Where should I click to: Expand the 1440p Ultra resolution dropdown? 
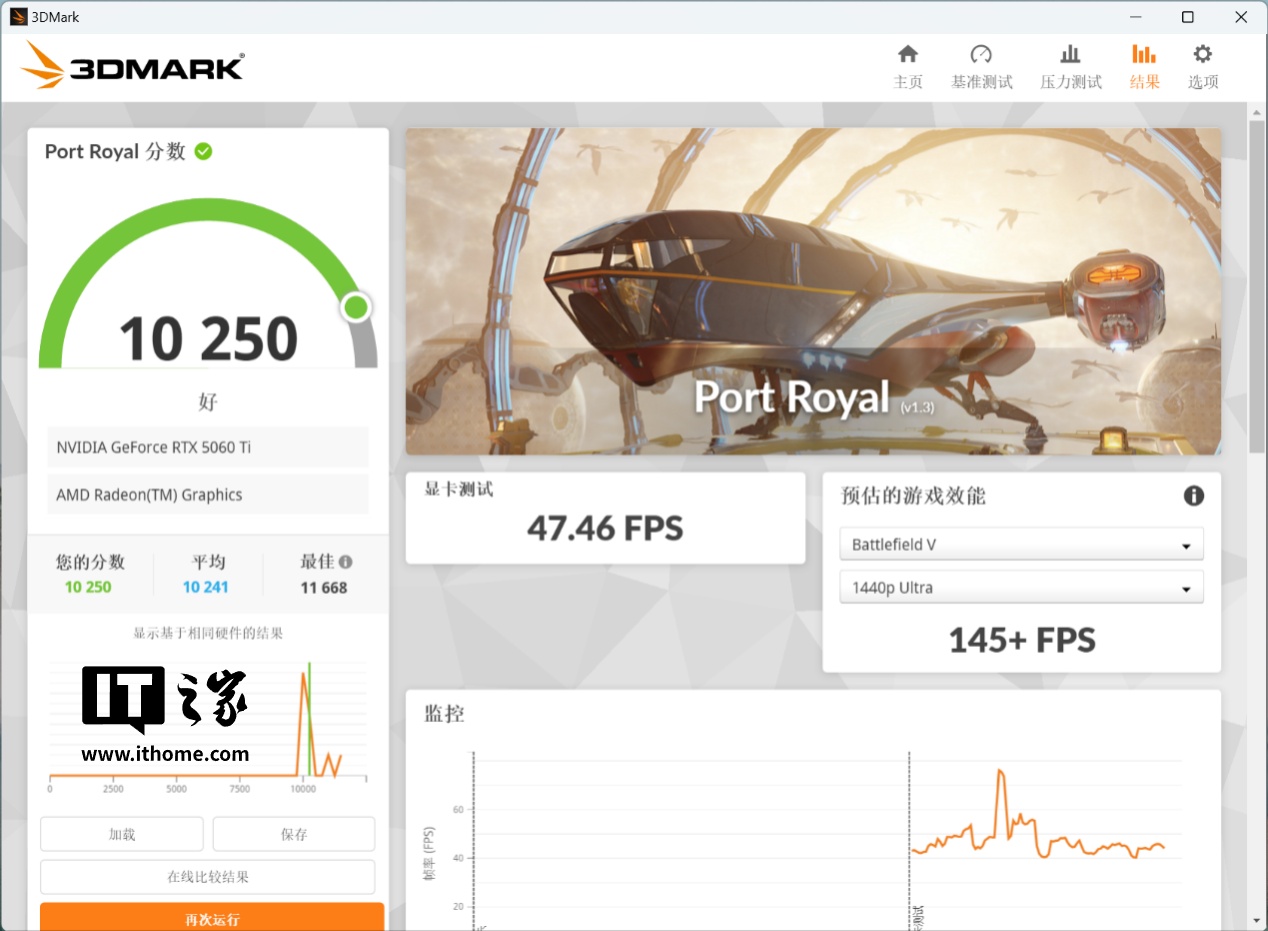(1021, 588)
